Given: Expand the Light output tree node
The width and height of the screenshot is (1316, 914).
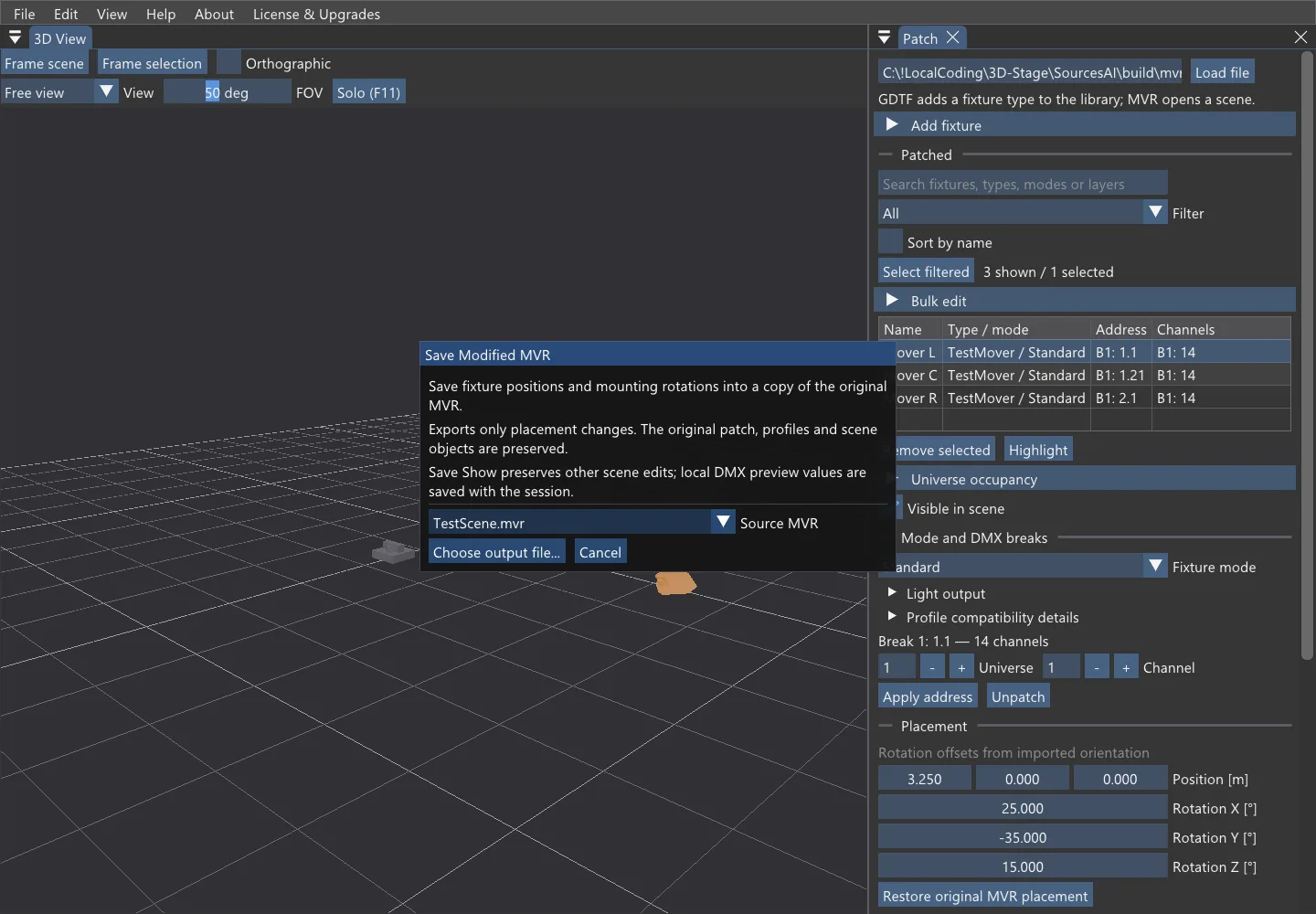Looking at the screenshot, I should pyautogui.click(x=892, y=593).
